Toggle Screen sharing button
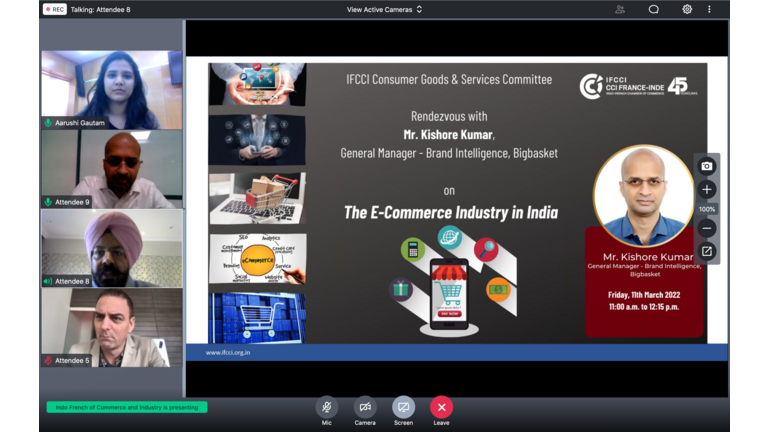Screen dimensions: 768x432 pos(403,407)
